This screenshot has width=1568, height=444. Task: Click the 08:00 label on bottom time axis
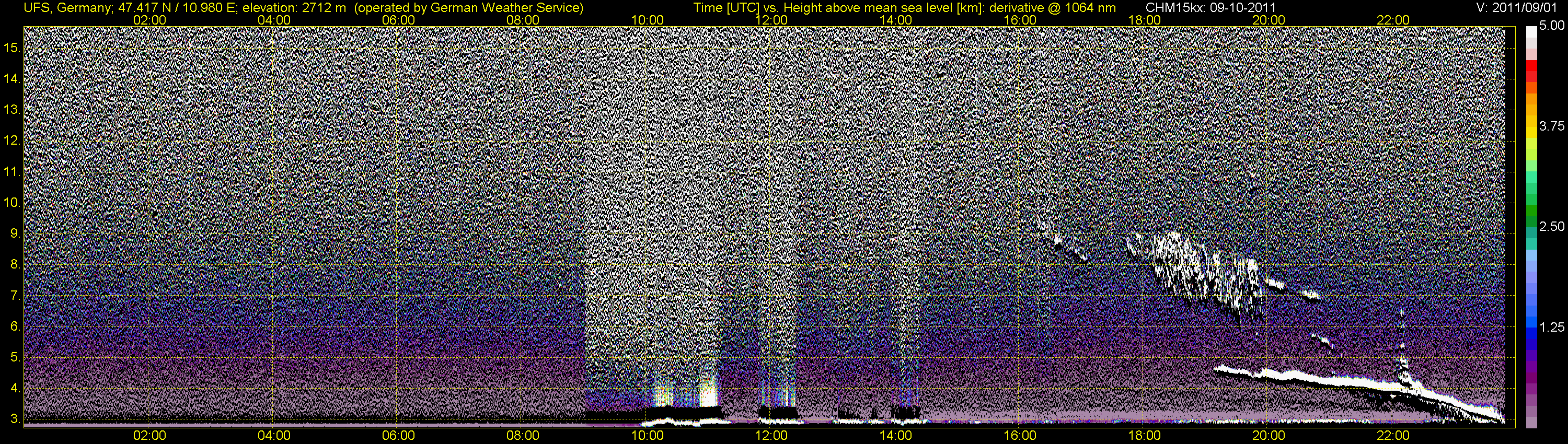pos(523,436)
